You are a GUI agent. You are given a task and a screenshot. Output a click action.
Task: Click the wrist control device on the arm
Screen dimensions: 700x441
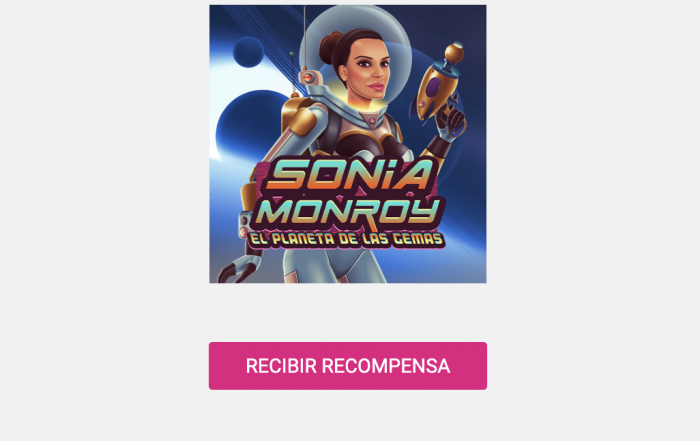(243, 225)
